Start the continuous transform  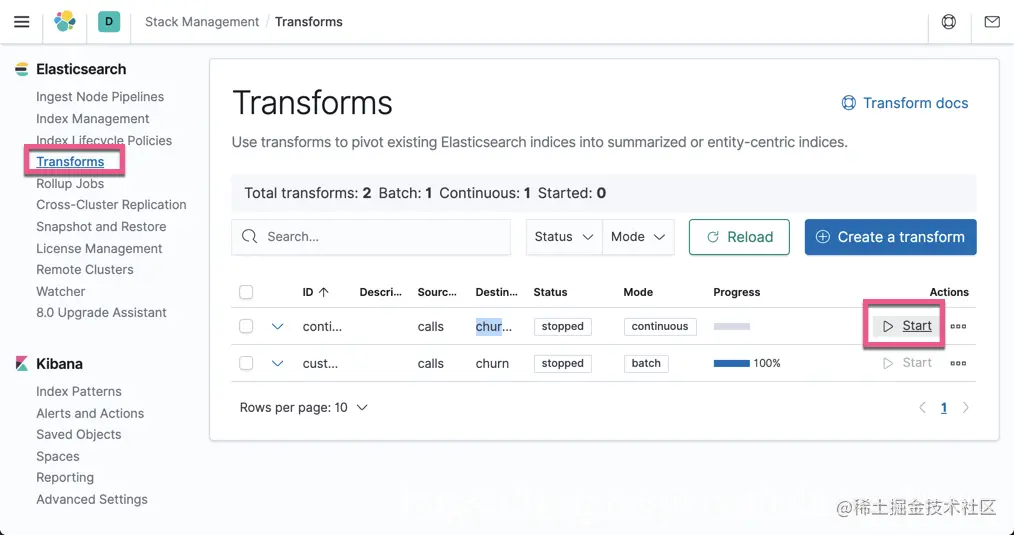click(x=907, y=326)
